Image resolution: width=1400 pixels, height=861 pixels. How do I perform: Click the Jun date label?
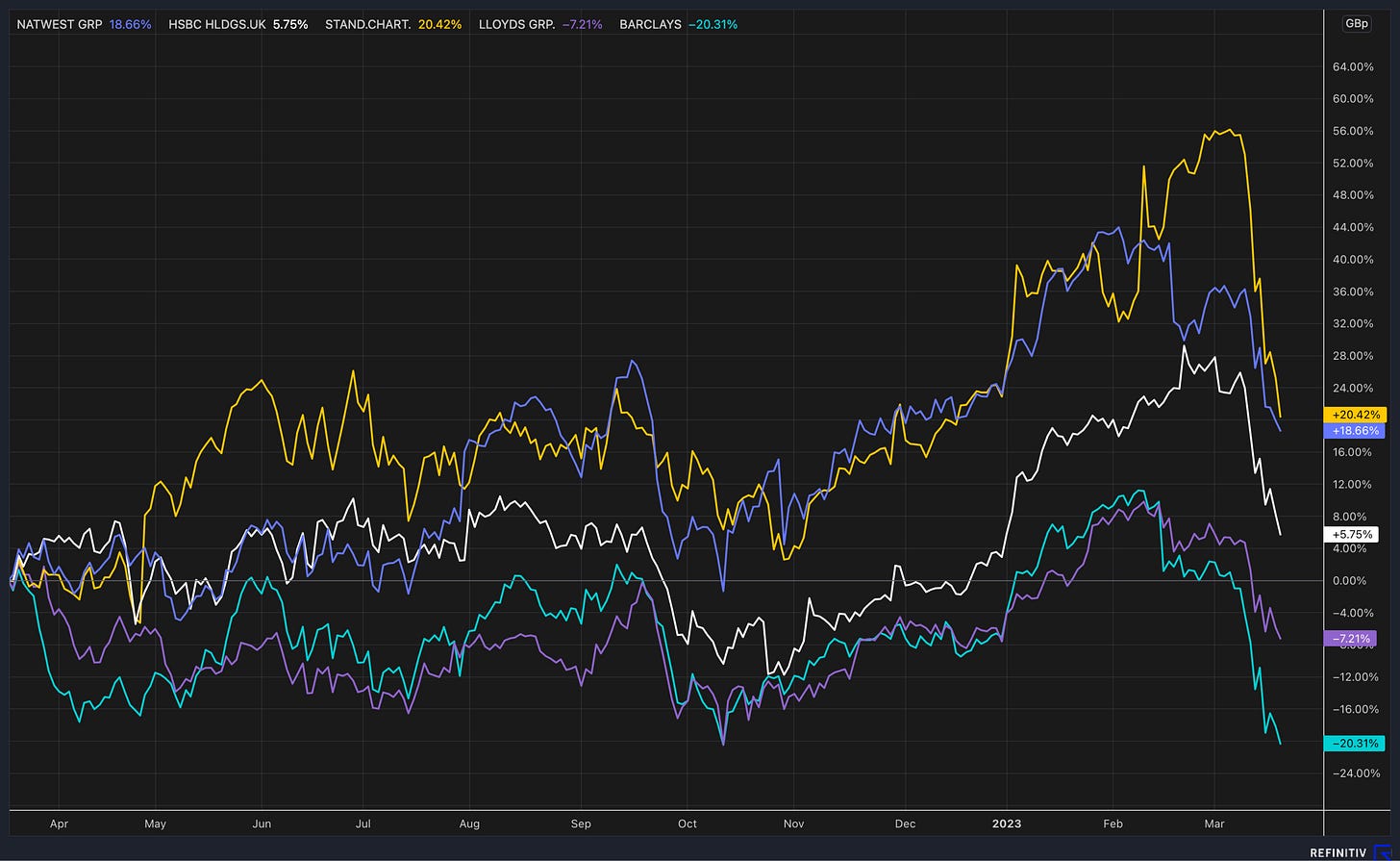262,824
